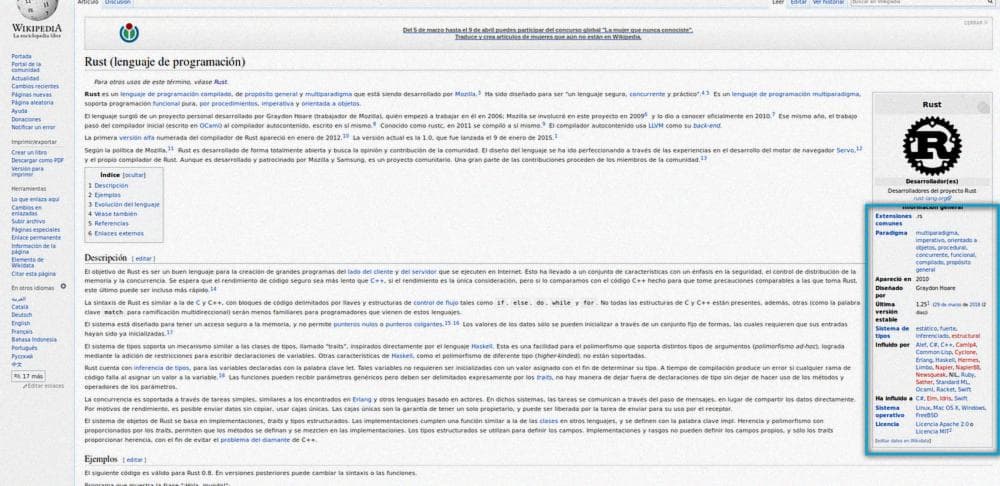Click Editar enlaces under languages
The height and width of the screenshot is (486, 1000).
pyautogui.click(x=43, y=386)
